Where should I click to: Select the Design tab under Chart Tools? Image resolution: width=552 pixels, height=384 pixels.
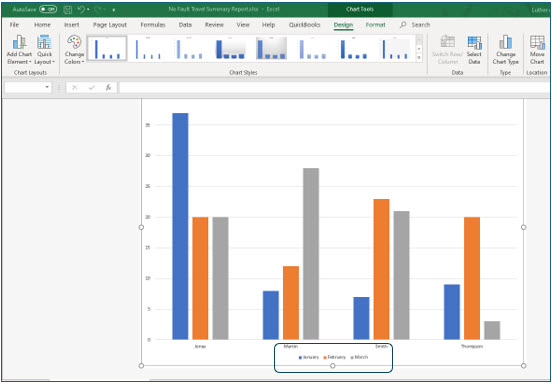tap(343, 25)
